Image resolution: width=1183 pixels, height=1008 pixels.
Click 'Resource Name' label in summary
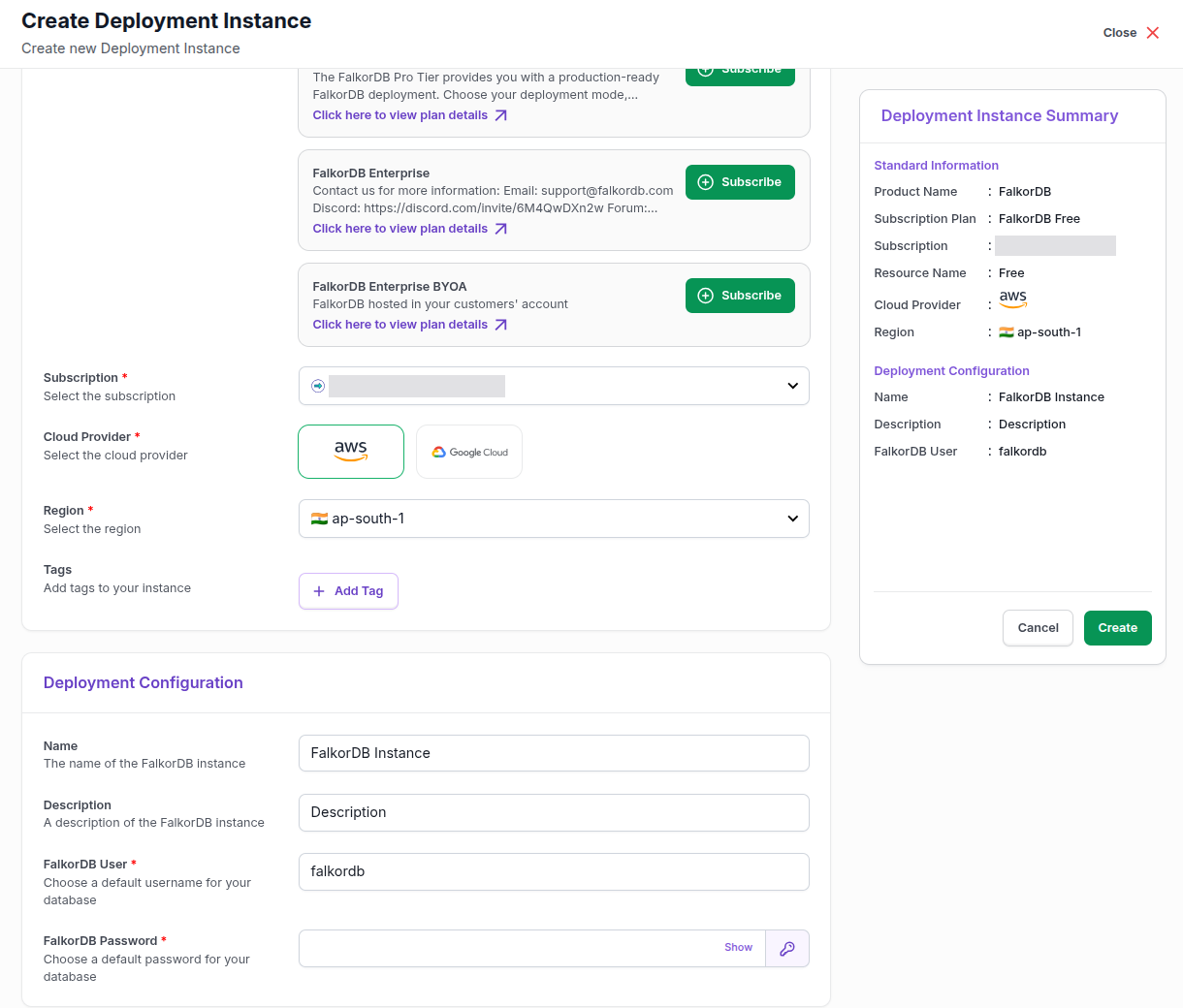coord(920,273)
